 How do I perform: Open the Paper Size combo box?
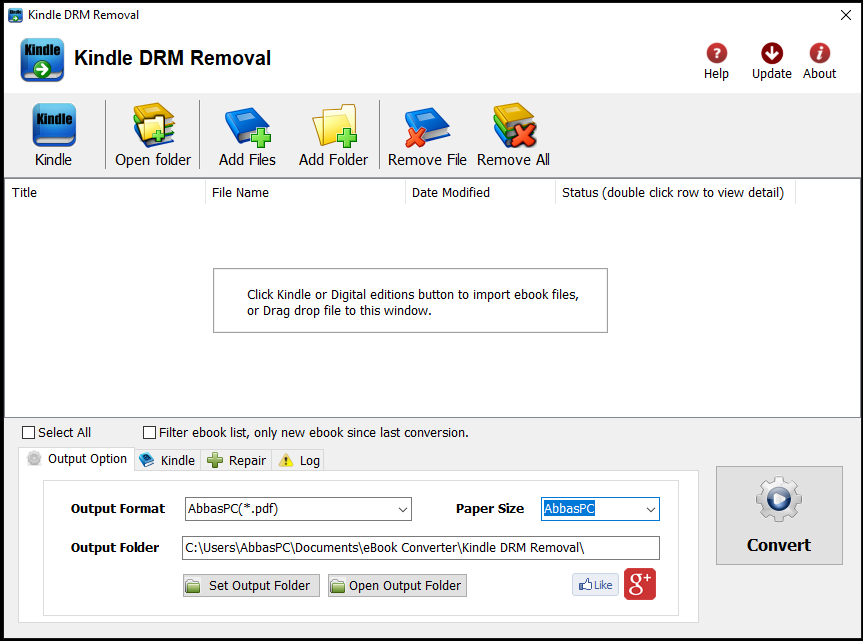point(600,509)
